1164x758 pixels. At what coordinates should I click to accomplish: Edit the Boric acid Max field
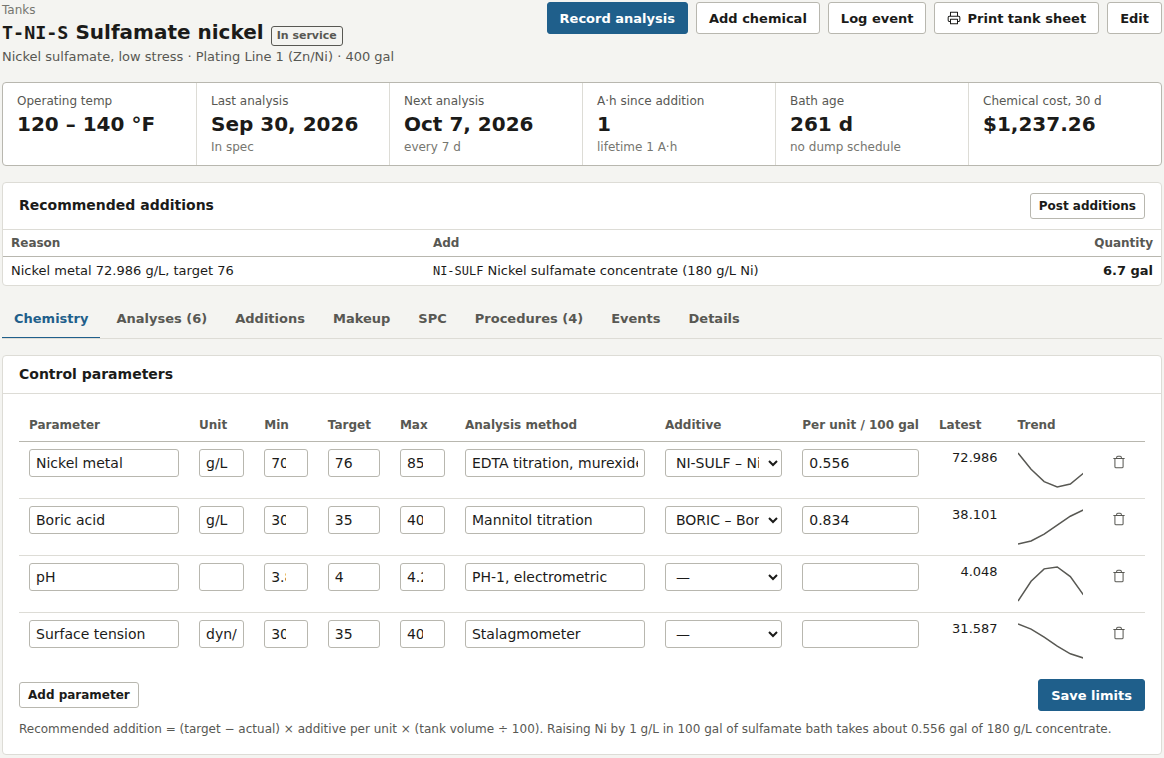click(422, 520)
